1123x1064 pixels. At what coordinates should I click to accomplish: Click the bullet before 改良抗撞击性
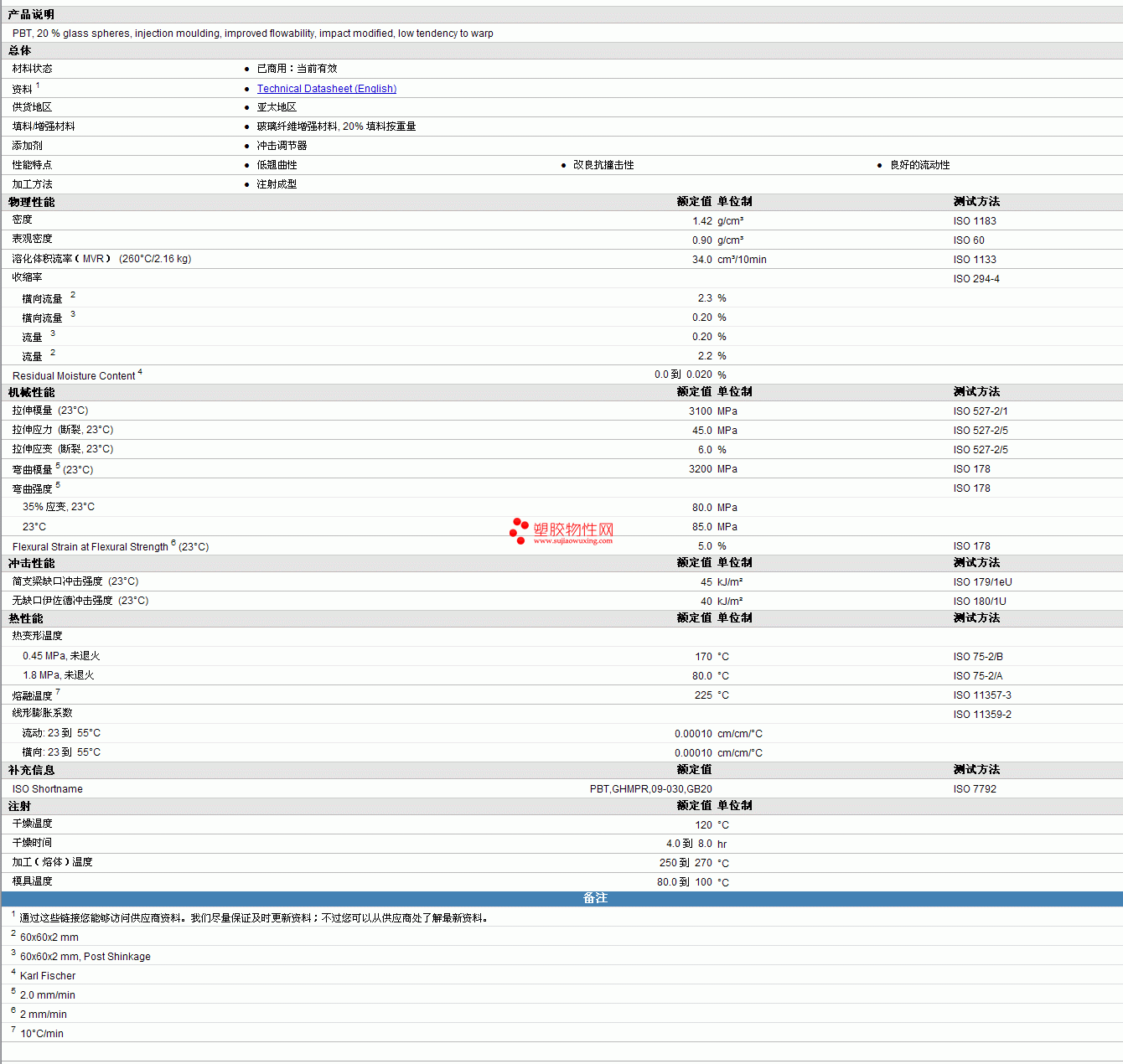click(563, 166)
